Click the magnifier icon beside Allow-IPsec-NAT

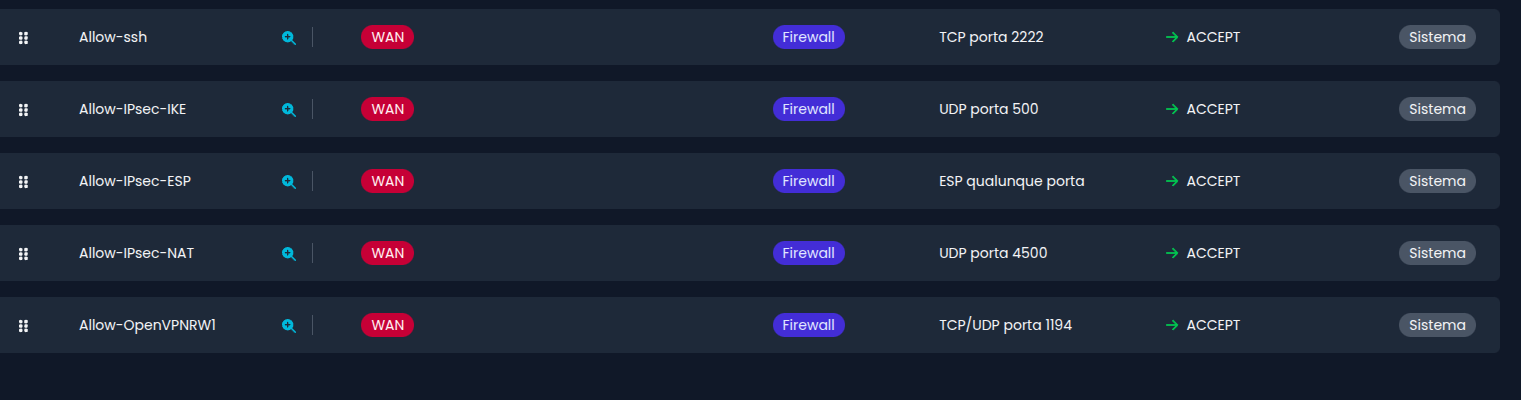tap(288, 254)
